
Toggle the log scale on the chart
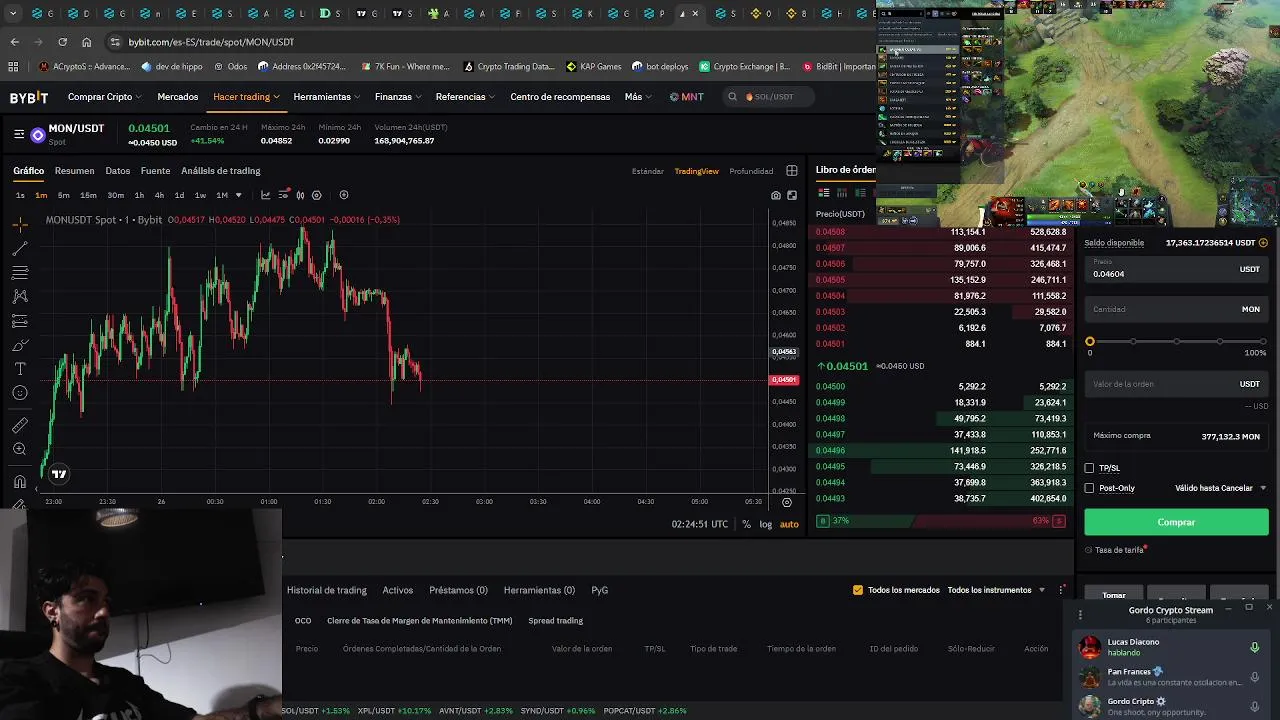[x=765, y=524]
